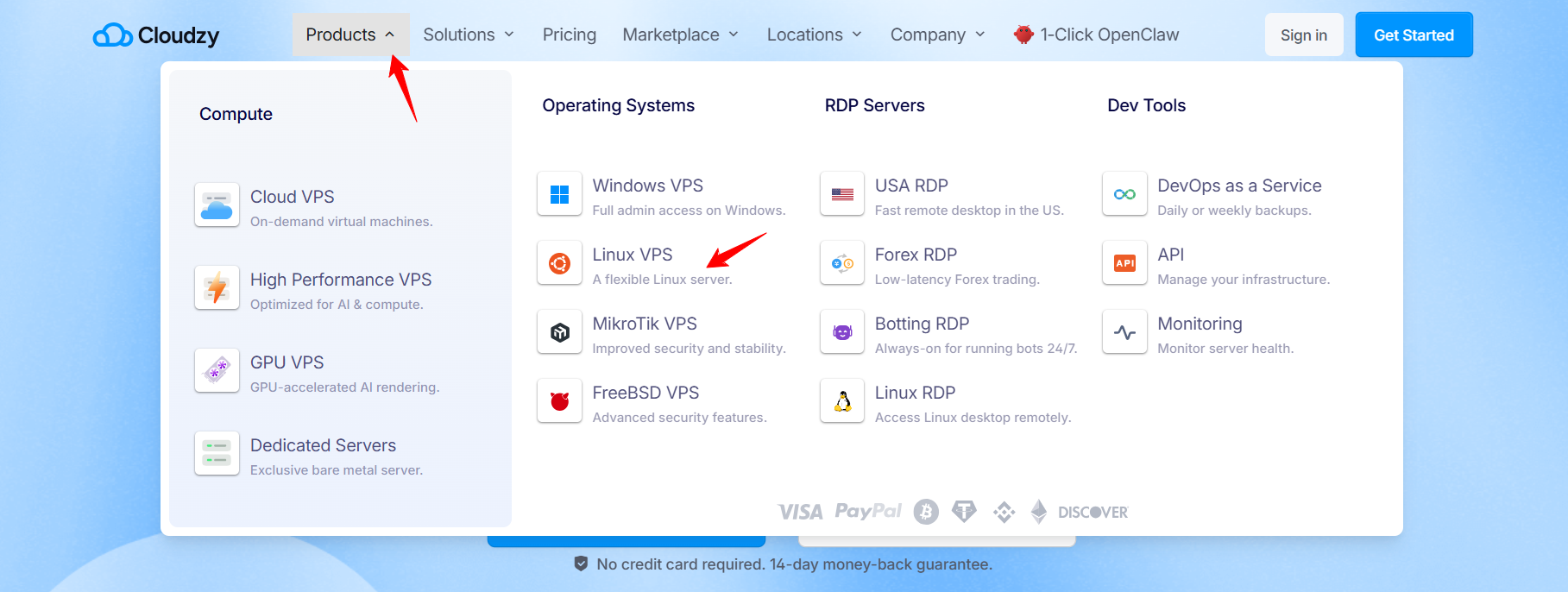Click the OpenClaw red mascot icon
This screenshot has height=592, width=1568.
[1023, 35]
